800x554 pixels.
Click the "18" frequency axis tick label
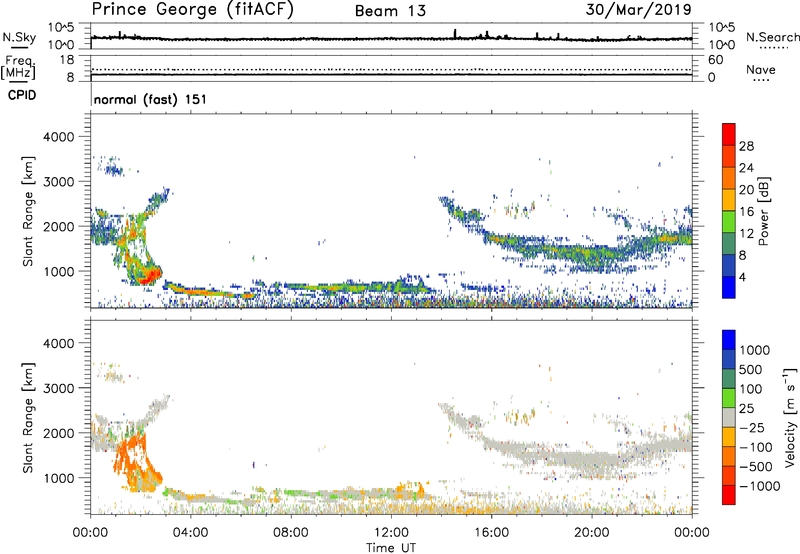click(x=66, y=60)
